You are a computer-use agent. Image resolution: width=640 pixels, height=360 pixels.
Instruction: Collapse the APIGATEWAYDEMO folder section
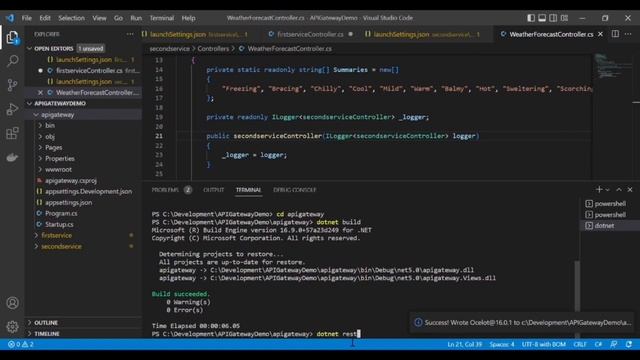point(29,104)
